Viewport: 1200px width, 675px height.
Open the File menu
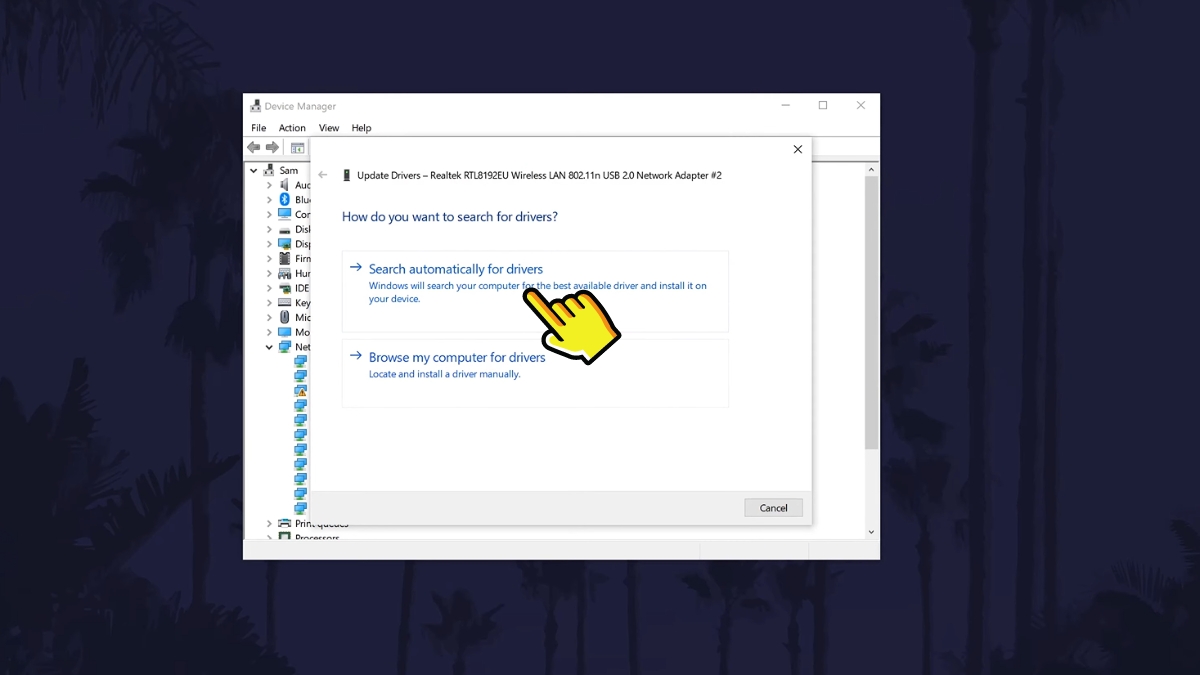pos(259,128)
